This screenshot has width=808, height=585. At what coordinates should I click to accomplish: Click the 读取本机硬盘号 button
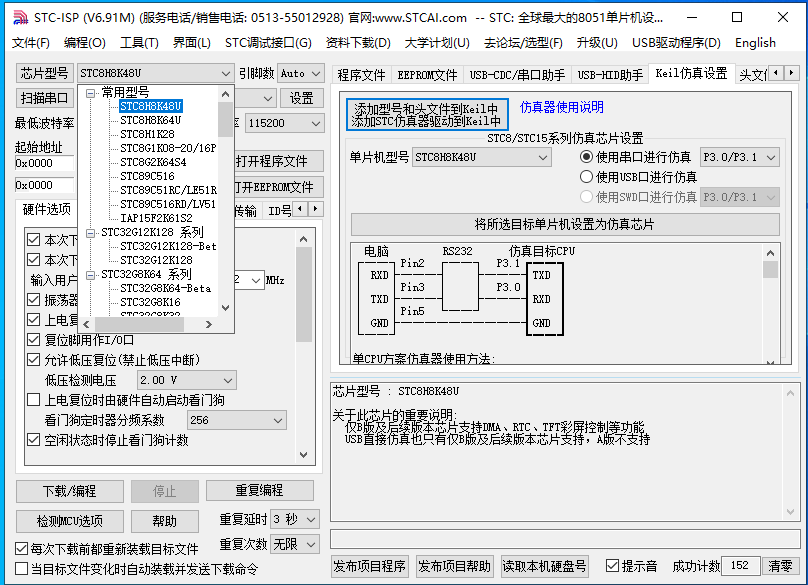pos(545,566)
